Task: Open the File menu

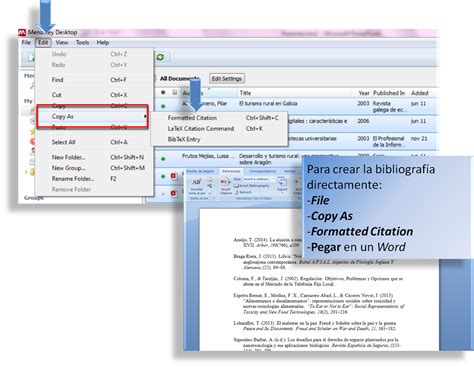Action: click(x=26, y=43)
